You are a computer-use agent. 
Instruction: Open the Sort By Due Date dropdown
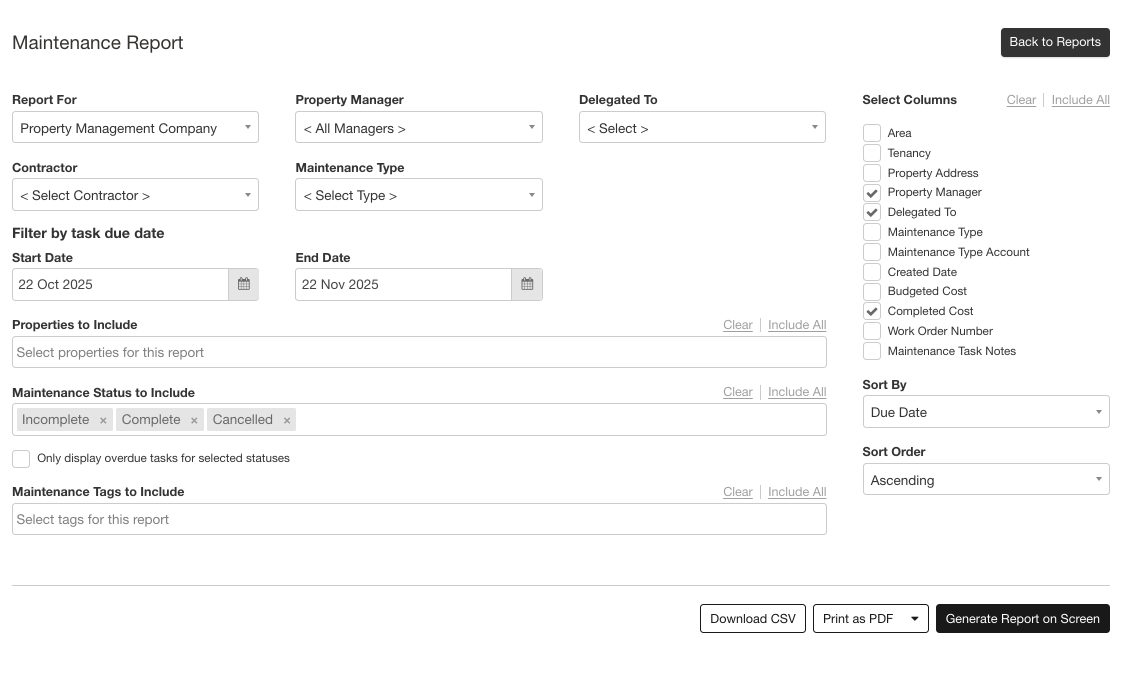tap(985, 412)
